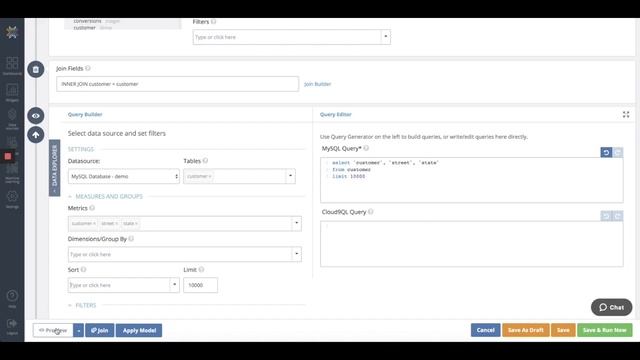Click the undo icon above MySQL Query
The image size is (640, 360).
pos(606,152)
